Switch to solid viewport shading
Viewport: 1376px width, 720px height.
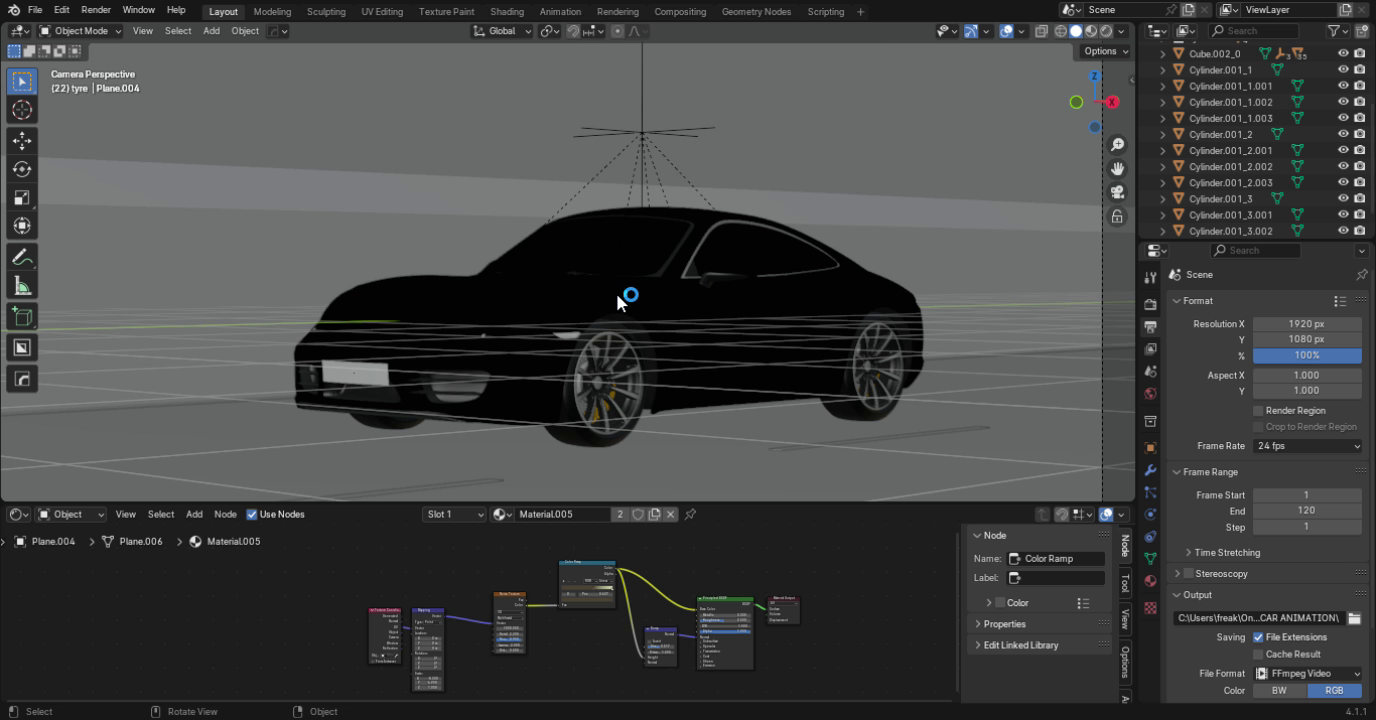[1076, 31]
